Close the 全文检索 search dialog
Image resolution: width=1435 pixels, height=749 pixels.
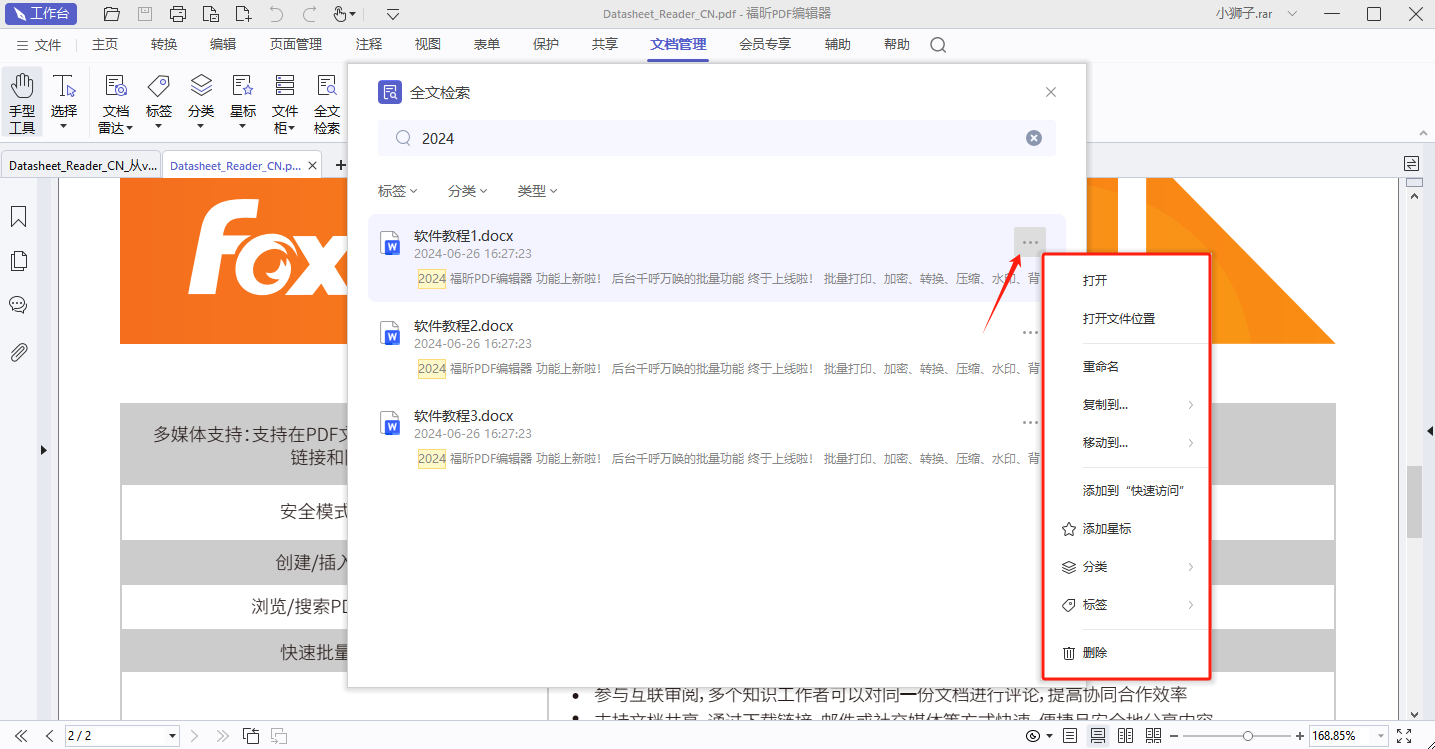1051,92
